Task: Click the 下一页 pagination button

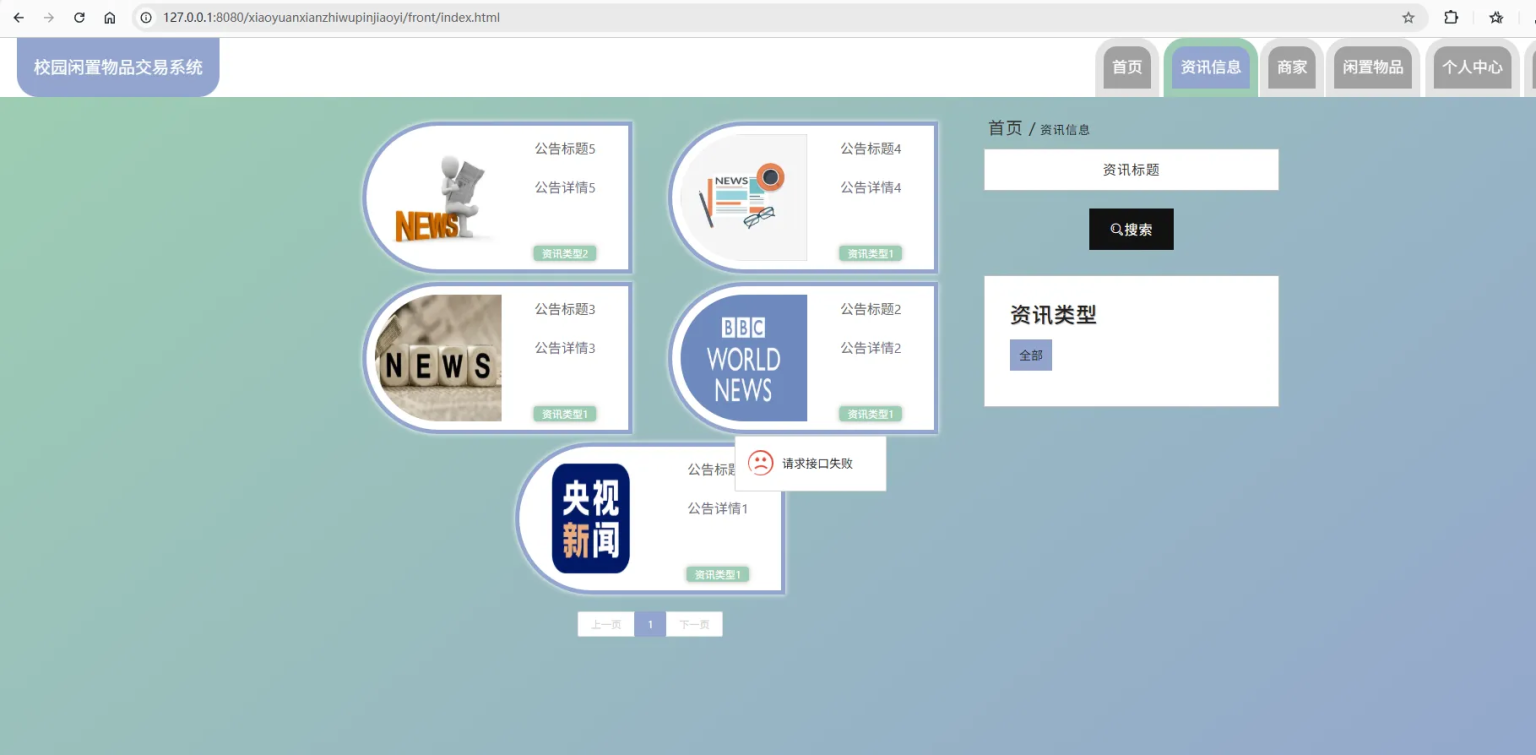Action: (x=694, y=625)
